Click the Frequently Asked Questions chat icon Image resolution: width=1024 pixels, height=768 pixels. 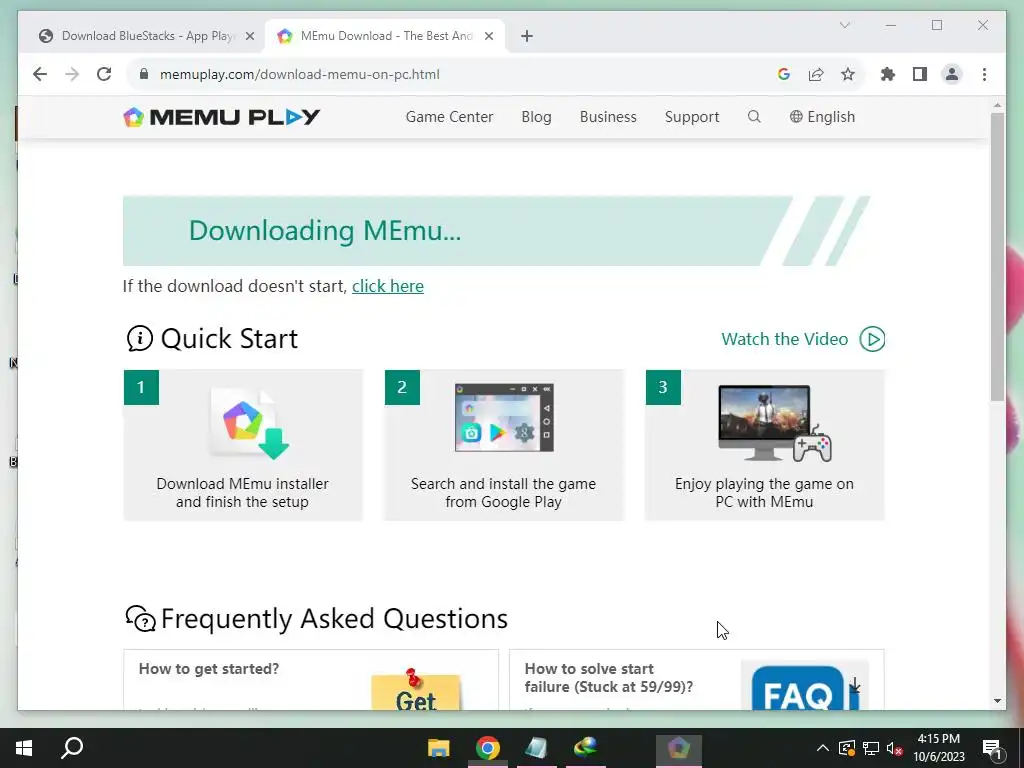140,618
